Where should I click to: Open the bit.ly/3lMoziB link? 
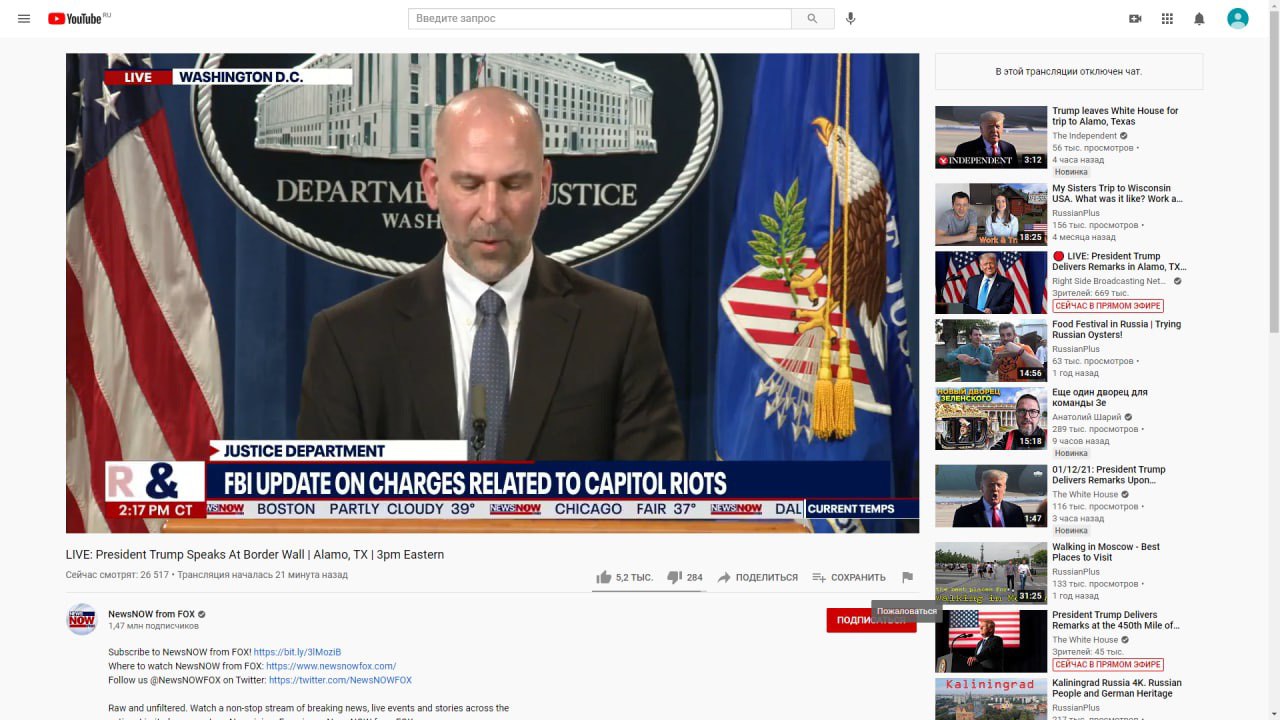click(297, 652)
